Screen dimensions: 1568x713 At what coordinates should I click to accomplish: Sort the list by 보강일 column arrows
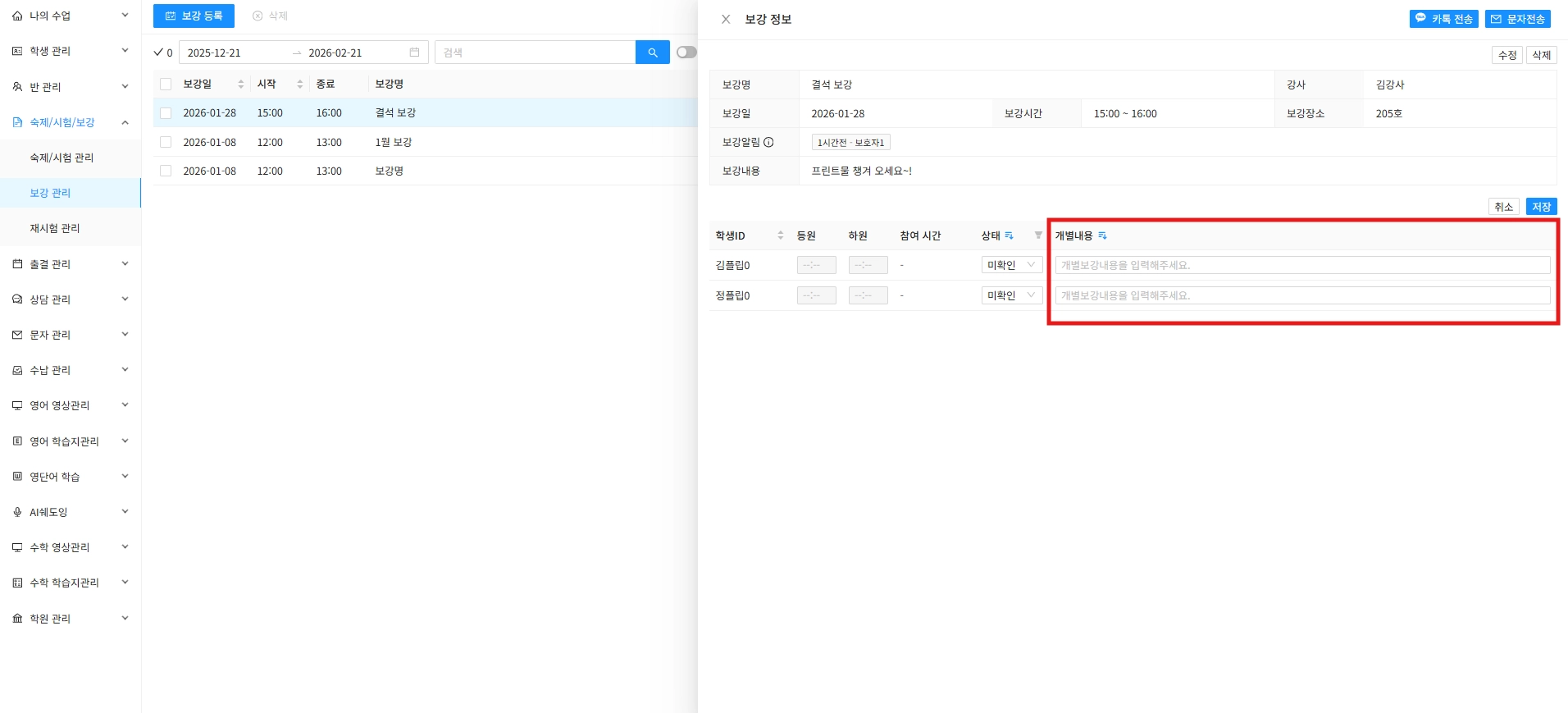point(240,85)
